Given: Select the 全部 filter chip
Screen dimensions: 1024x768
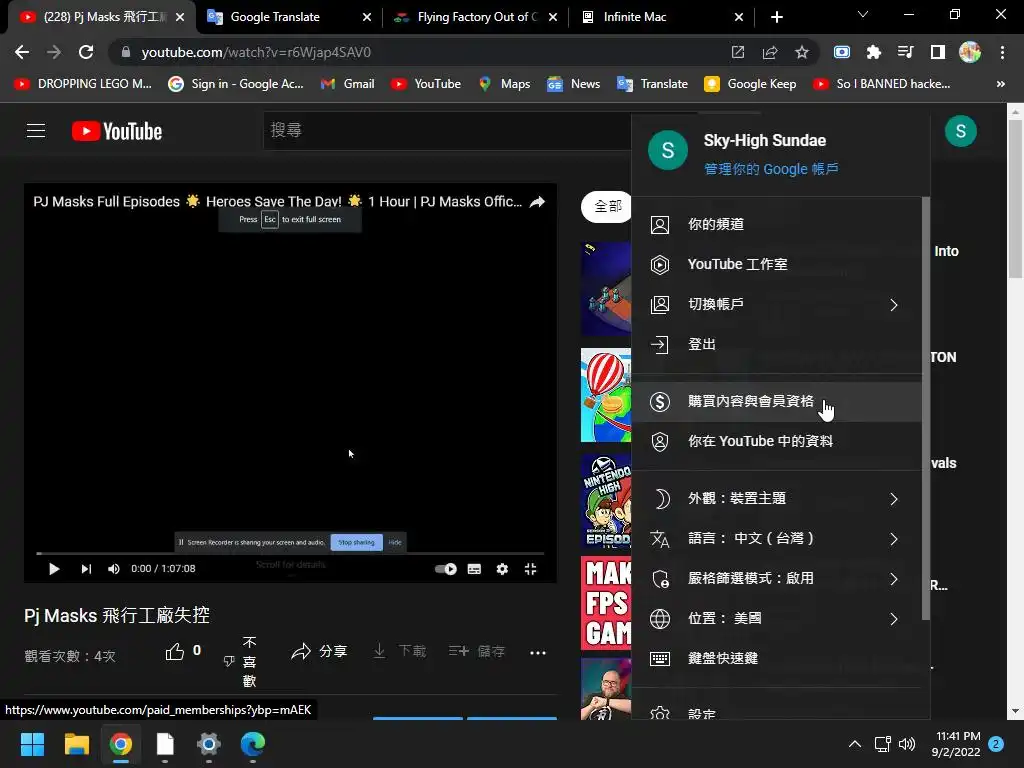Looking at the screenshot, I should pyautogui.click(x=607, y=206).
